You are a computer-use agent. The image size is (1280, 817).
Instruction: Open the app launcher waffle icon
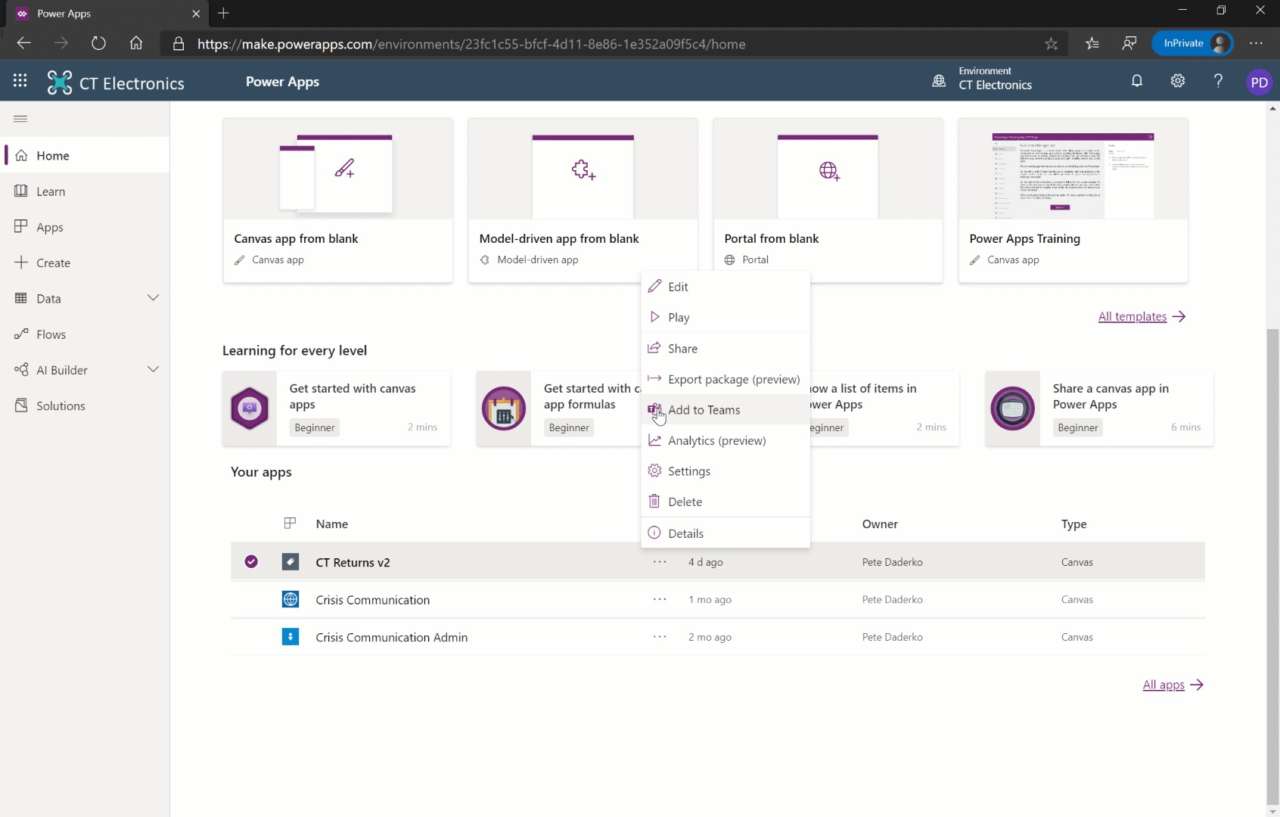pyautogui.click(x=20, y=82)
